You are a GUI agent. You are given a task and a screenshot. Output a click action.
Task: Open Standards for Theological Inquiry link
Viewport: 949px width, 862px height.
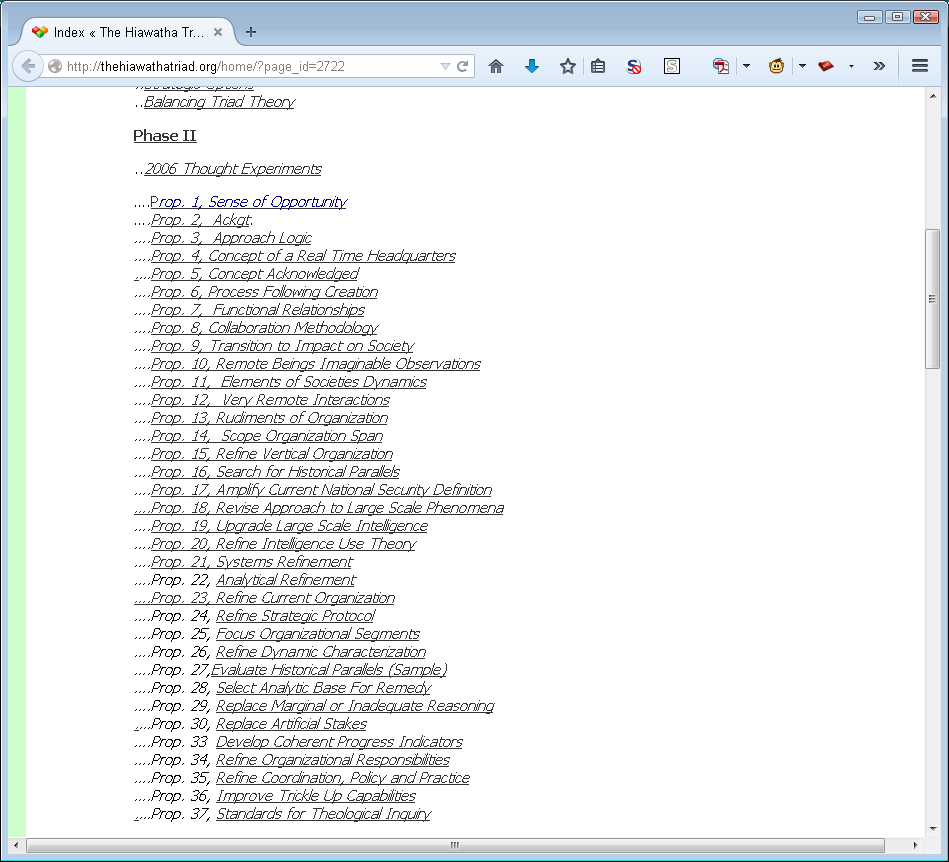[323, 814]
